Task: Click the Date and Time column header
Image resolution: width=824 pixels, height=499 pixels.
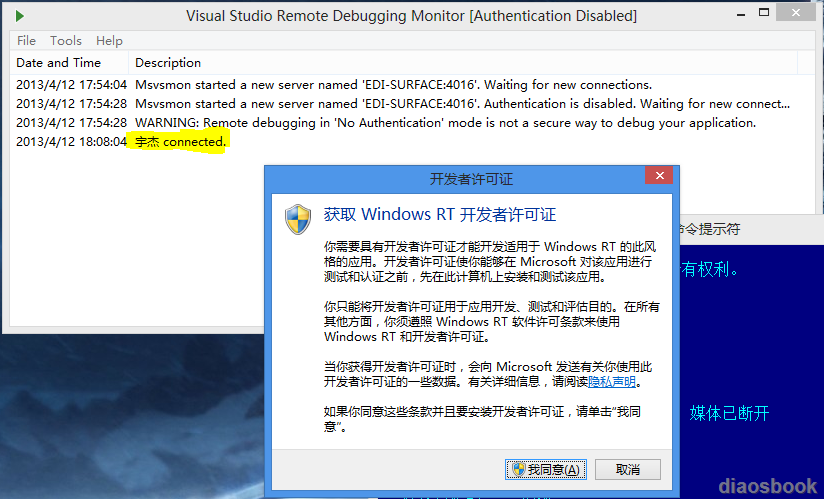Action: pos(69,63)
